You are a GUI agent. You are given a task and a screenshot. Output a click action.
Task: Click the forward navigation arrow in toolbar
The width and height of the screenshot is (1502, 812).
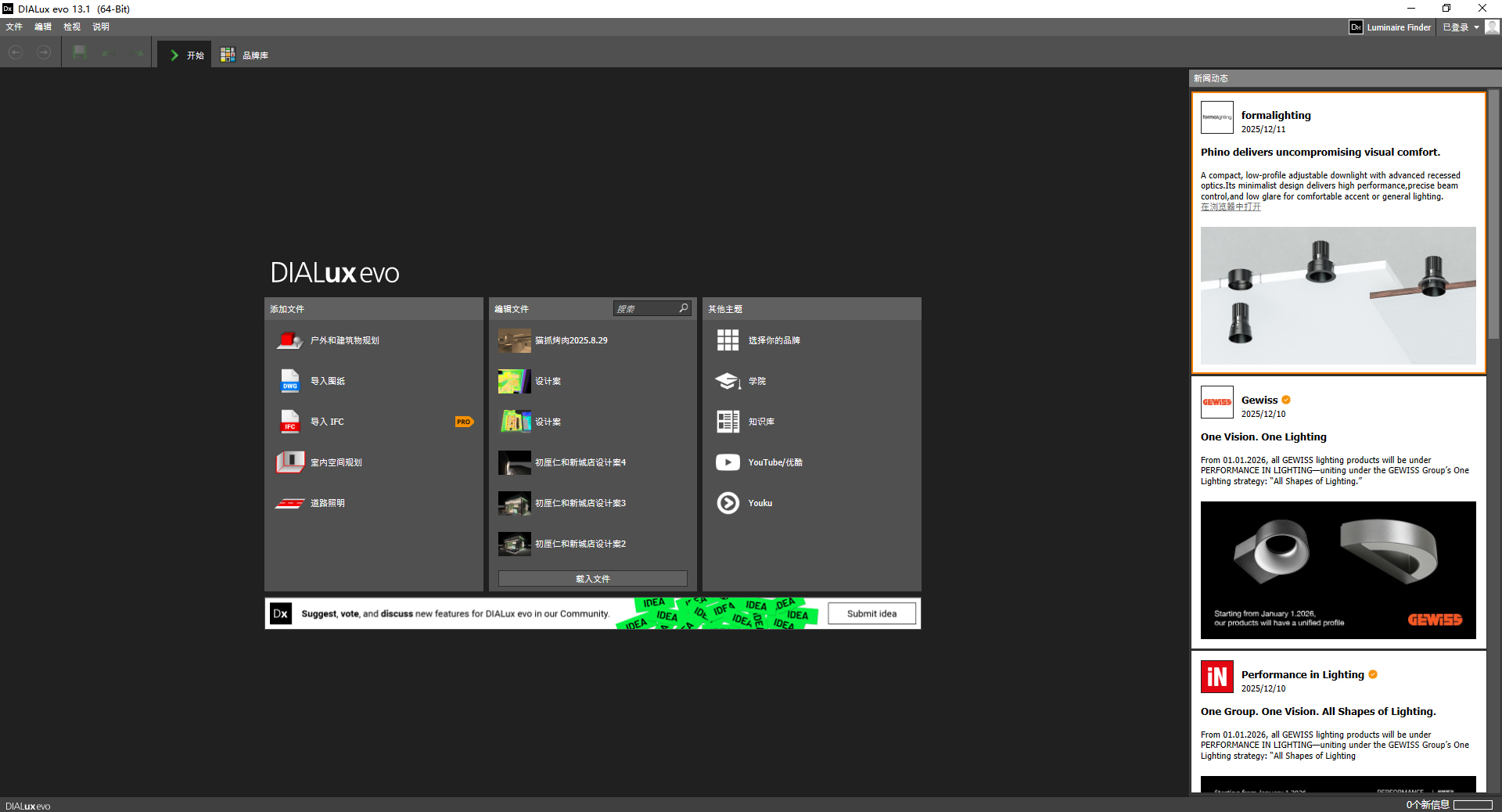click(44, 52)
